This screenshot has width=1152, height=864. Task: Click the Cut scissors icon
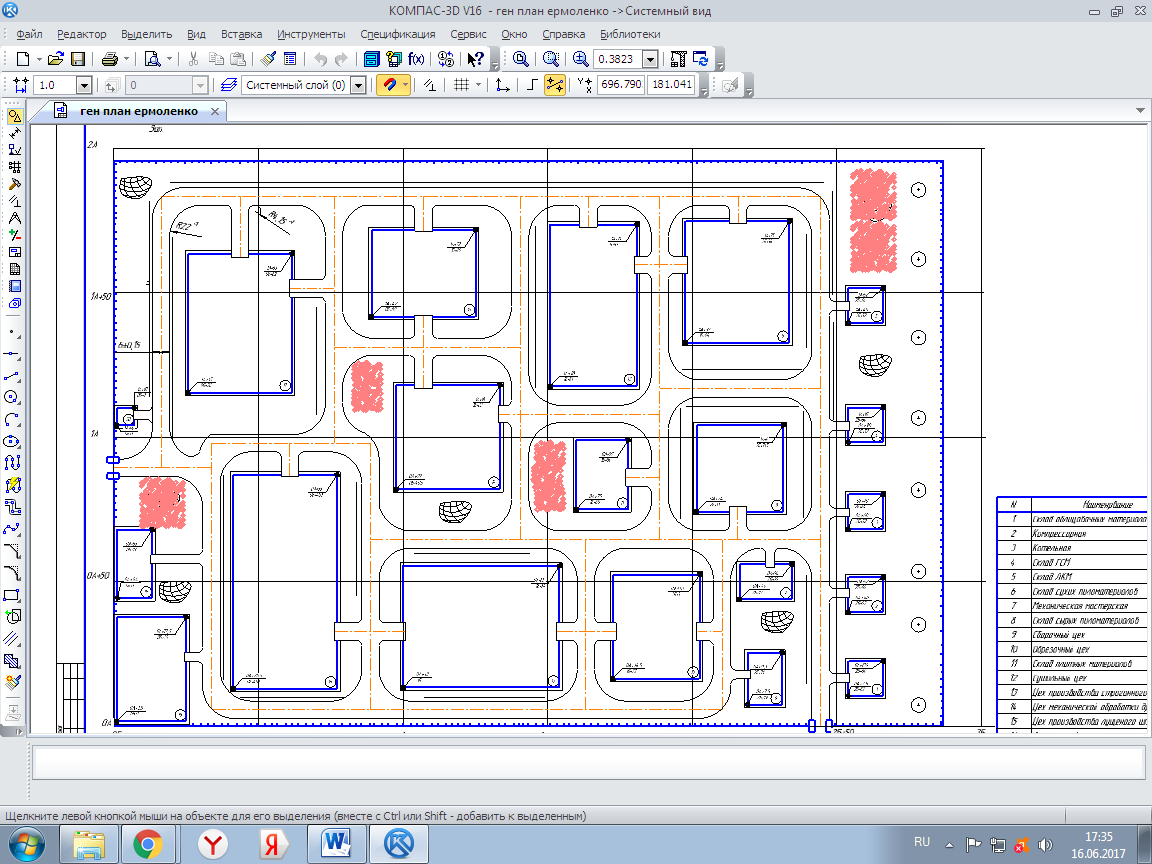(x=194, y=59)
